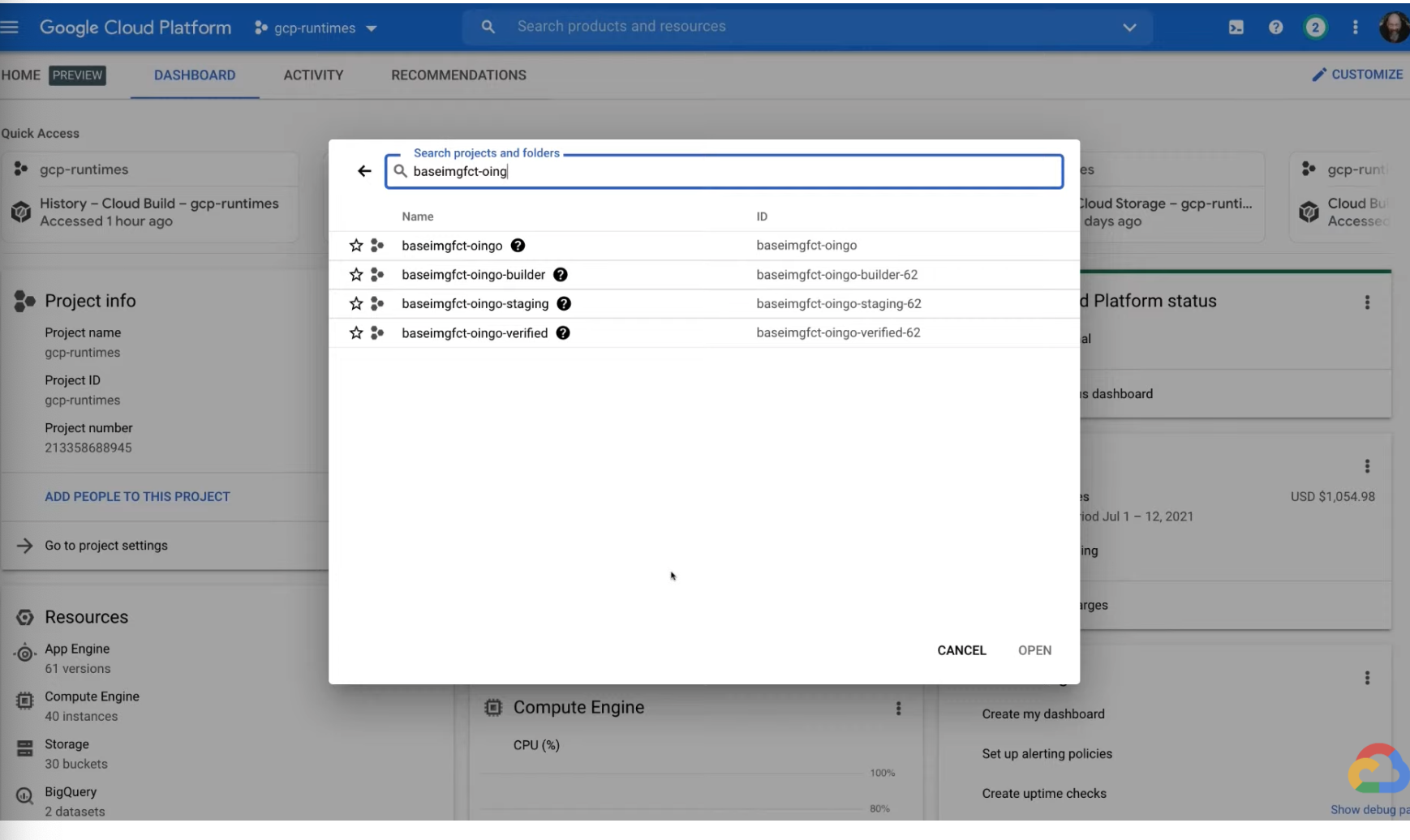Open Compute Engine card three-dot menu

click(898, 709)
